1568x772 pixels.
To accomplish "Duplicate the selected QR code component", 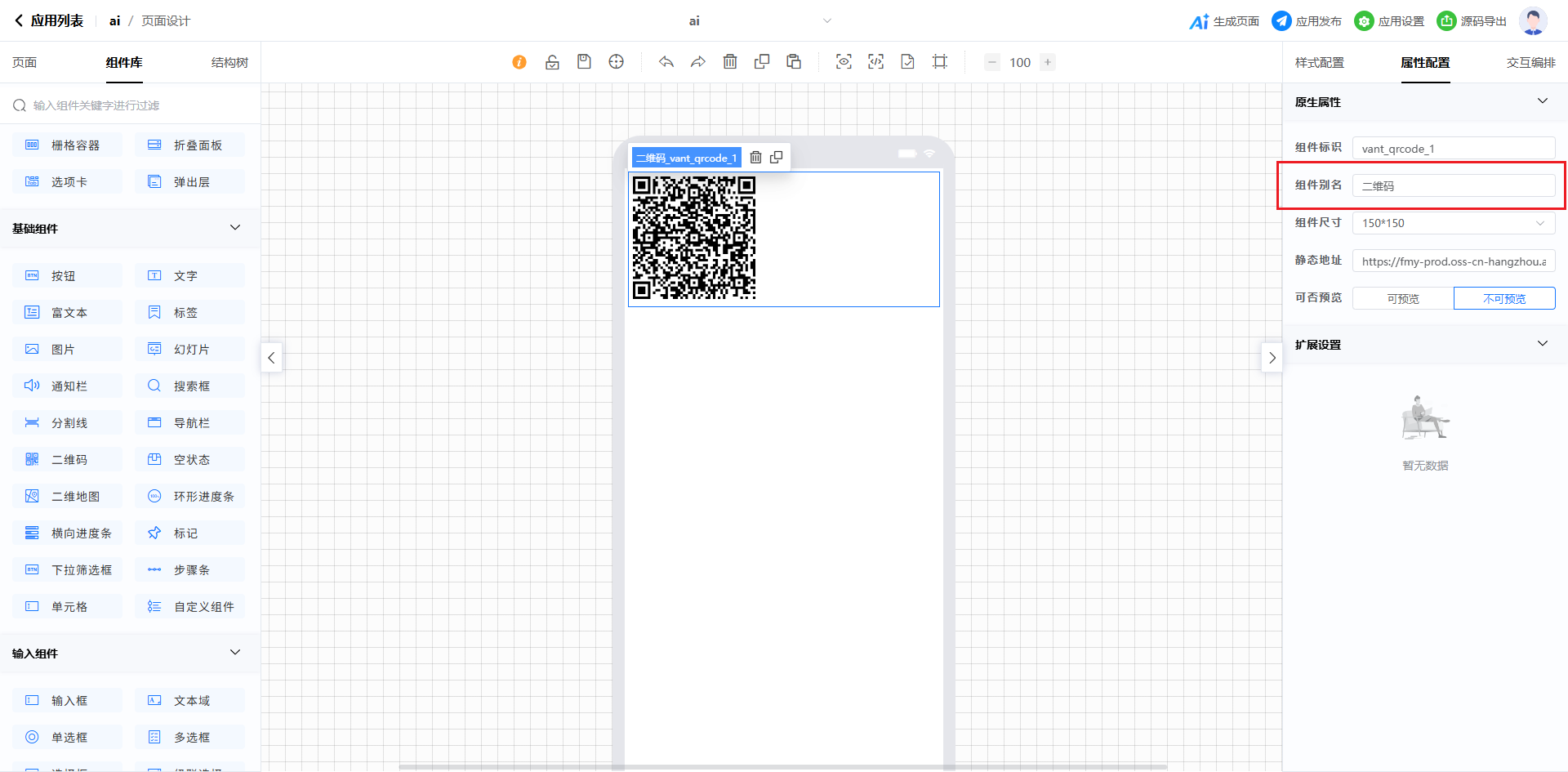I will pyautogui.click(x=777, y=158).
